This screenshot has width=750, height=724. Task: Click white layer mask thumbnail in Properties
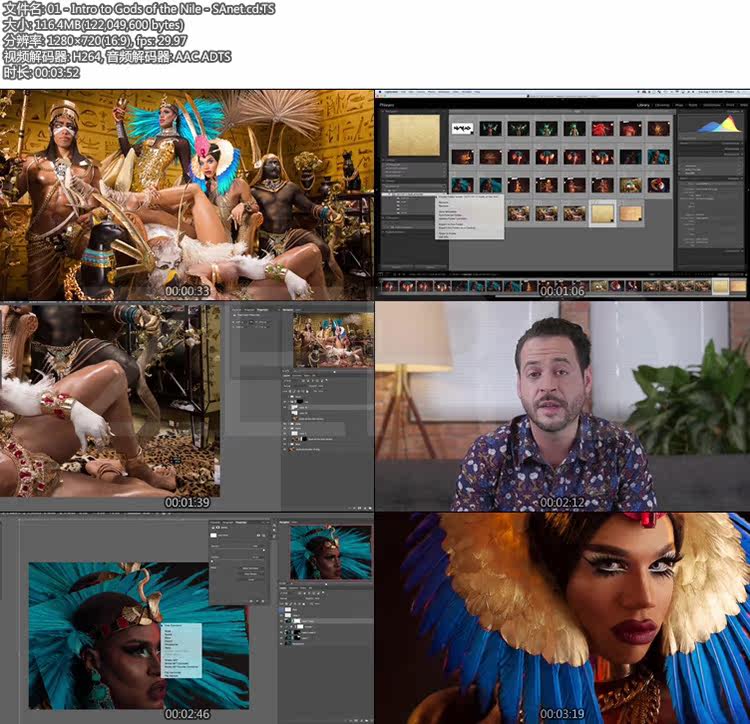point(213,535)
